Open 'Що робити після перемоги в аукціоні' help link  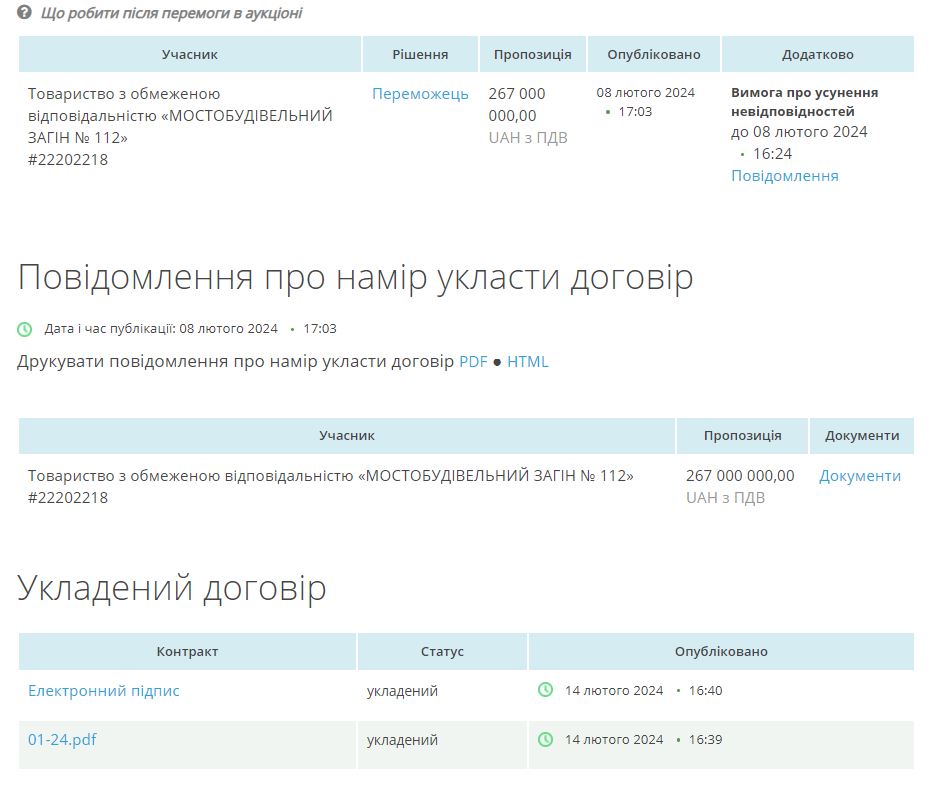coord(171,13)
